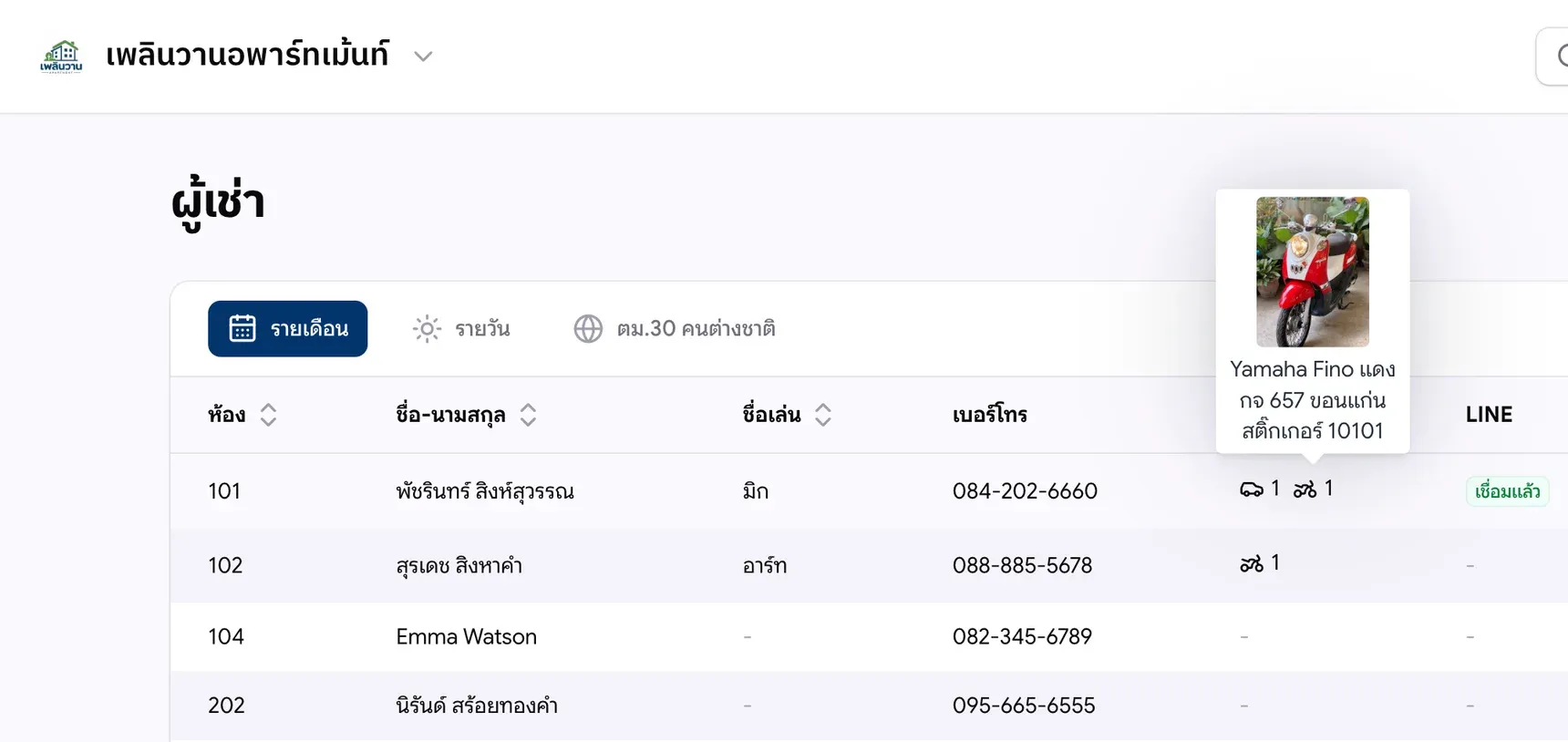Click the เพลินวาน apartment logo icon
This screenshot has height=742, width=1568.
(x=61, y=56)
